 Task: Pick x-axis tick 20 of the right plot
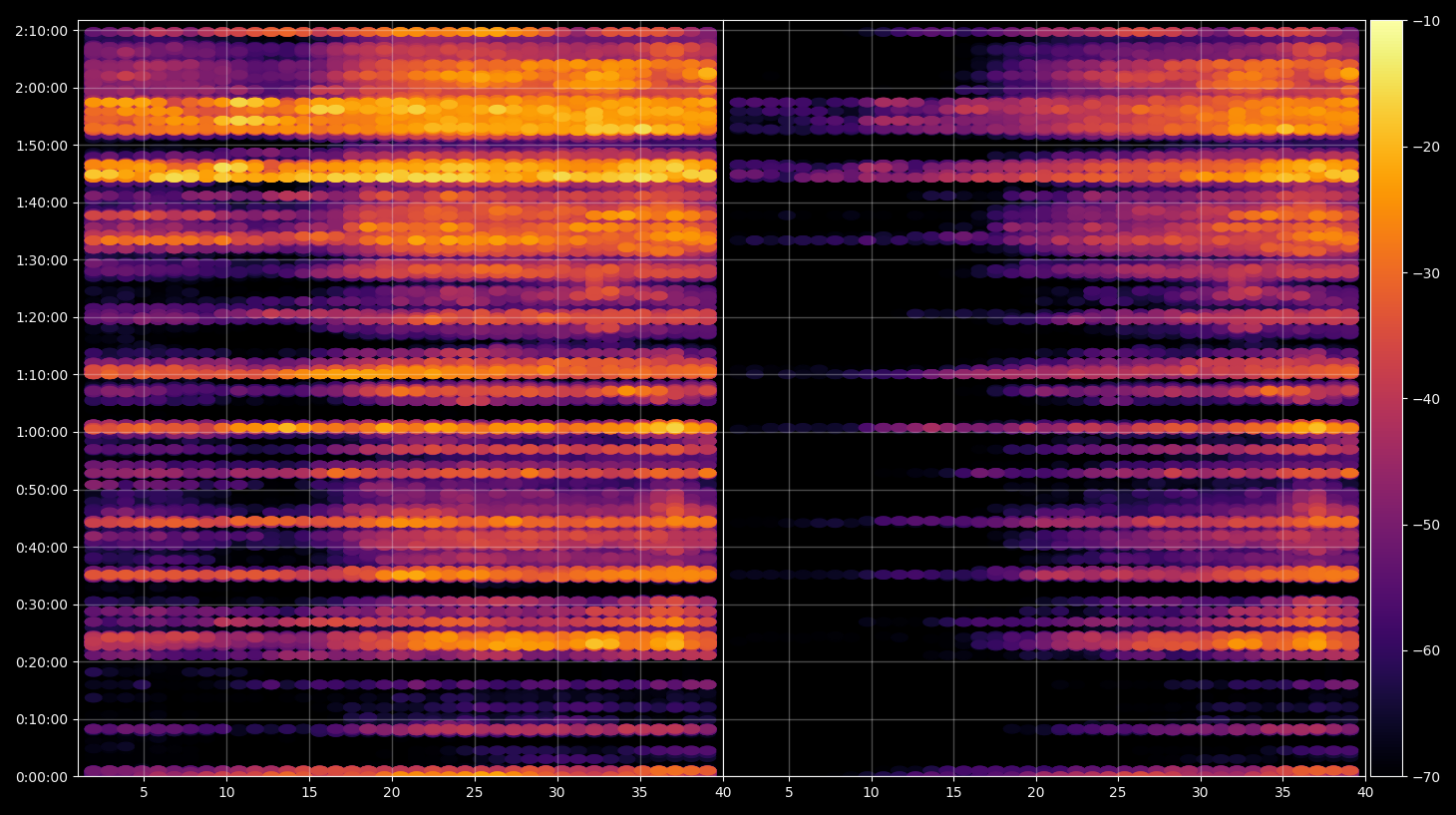[1036, 793]
